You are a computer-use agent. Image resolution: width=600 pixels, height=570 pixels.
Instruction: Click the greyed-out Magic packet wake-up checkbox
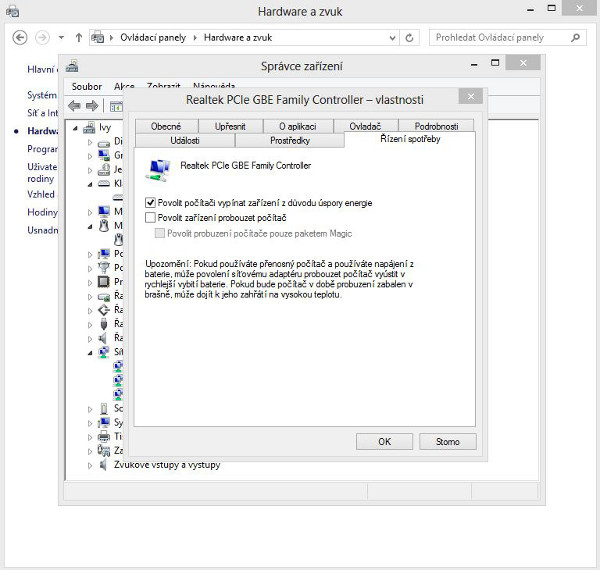pyautogui.click(x=160, y=233)
